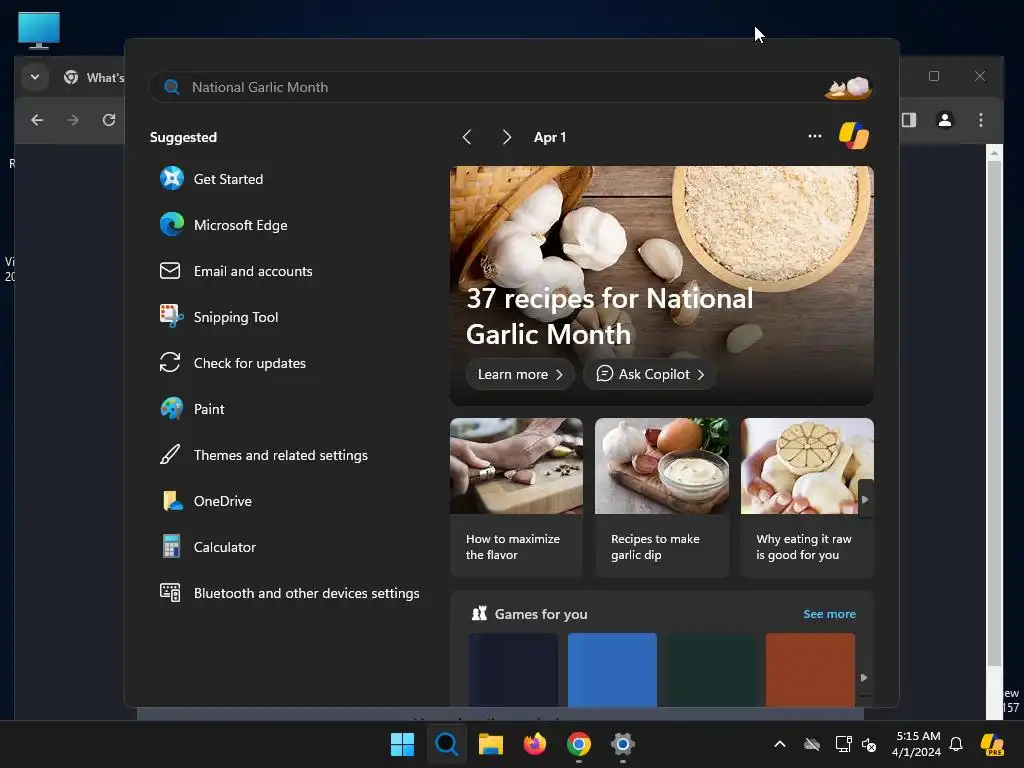Launch Firefox from taskbar
Image resolution: width=1024 pixels, height=768 pixels.
[535, 744]
